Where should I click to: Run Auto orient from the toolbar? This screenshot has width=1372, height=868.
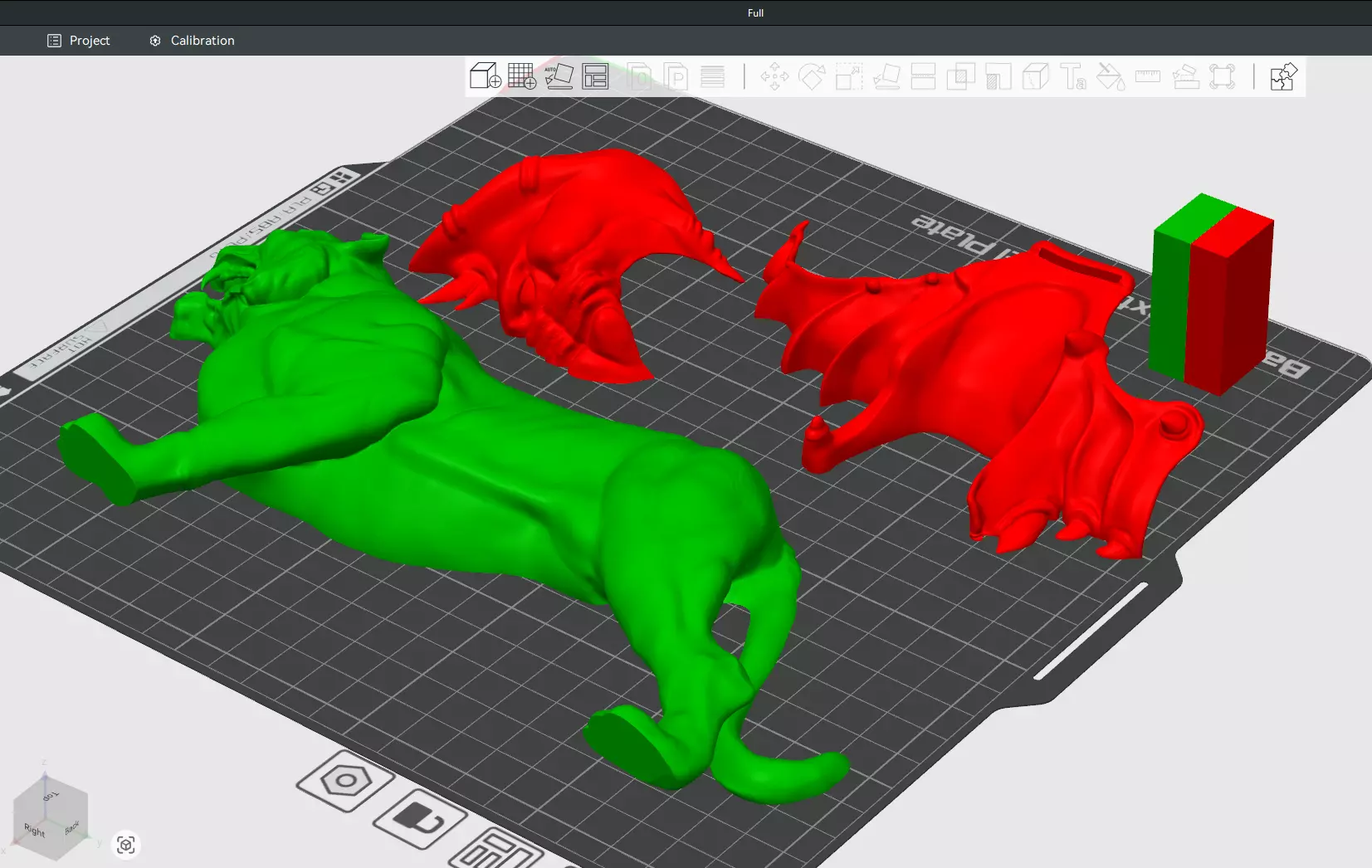point(559,76)
